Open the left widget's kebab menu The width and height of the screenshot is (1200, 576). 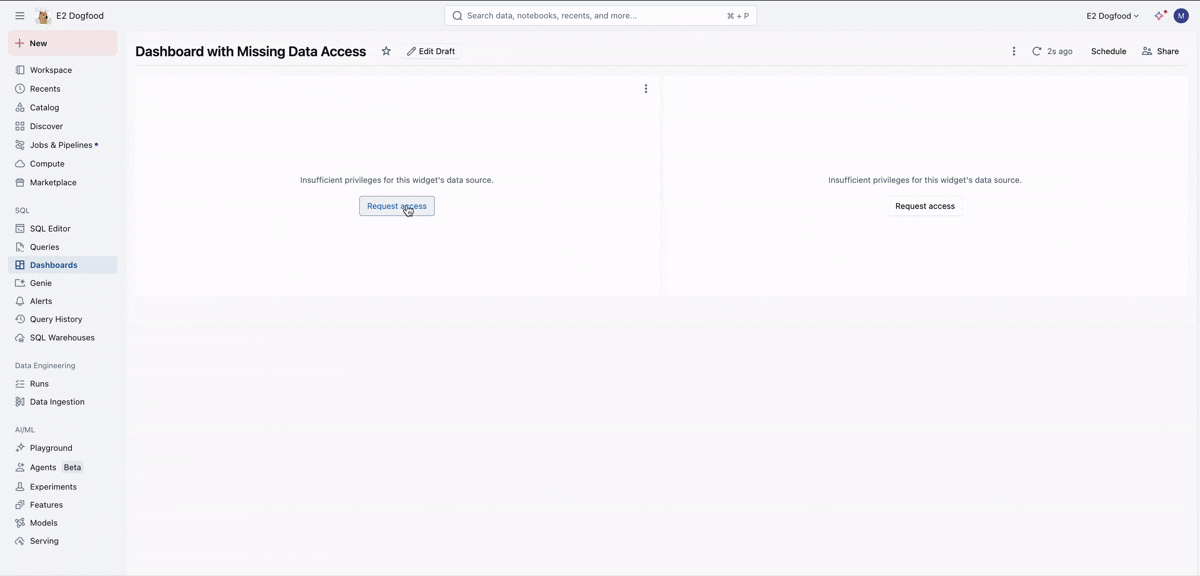[x=646, y=89]
